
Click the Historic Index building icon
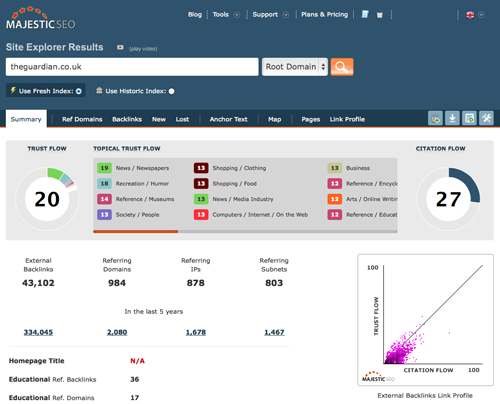click(x=99, y=90)
